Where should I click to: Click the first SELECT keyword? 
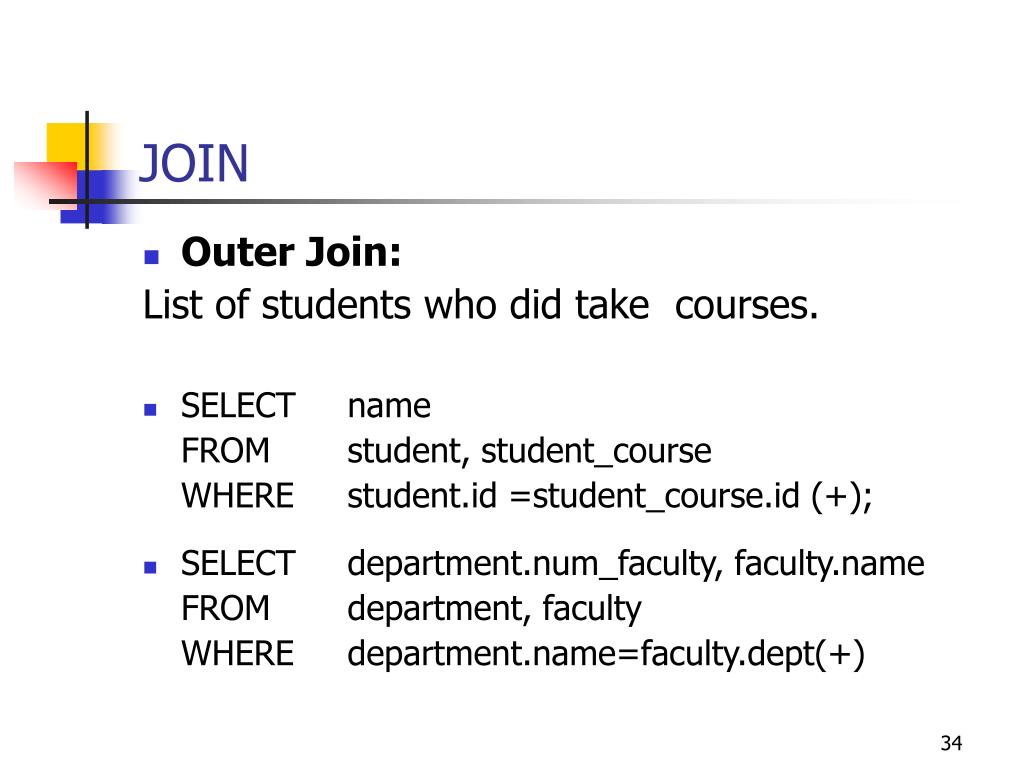(x=238, y=406)
